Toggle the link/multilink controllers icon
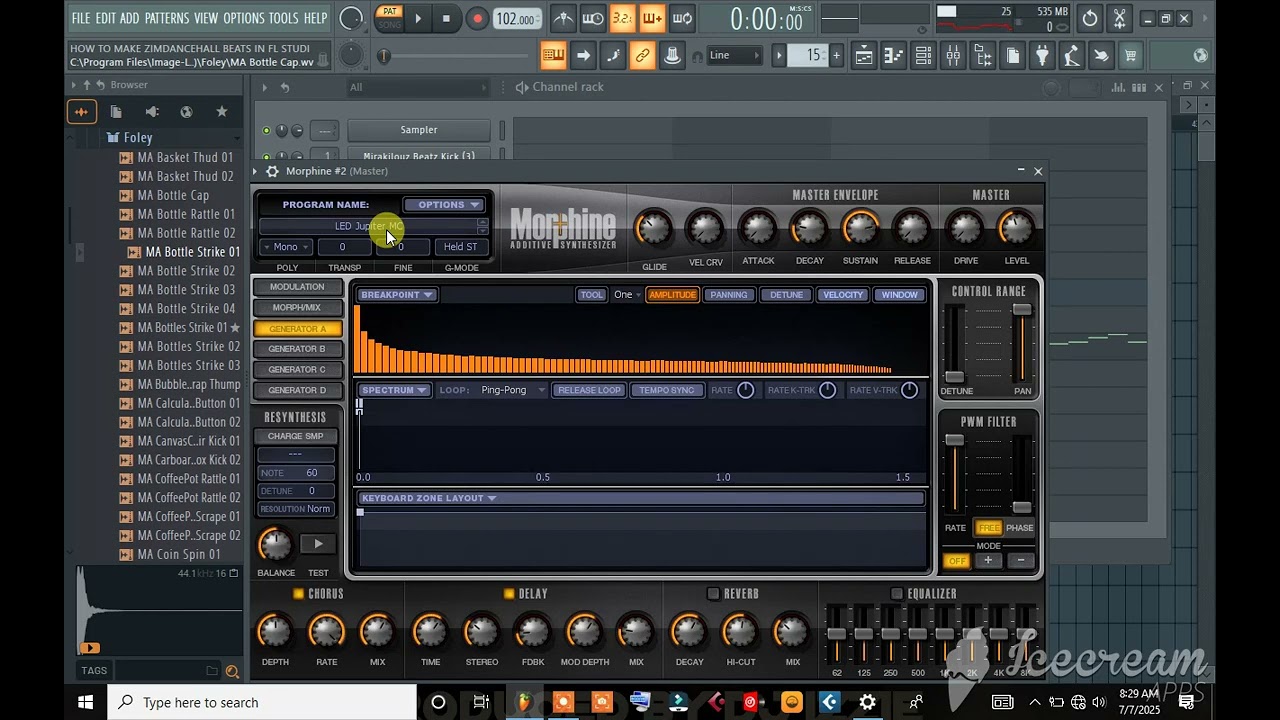The height and width of the screenshot is (720, 1280). [642, 56]
